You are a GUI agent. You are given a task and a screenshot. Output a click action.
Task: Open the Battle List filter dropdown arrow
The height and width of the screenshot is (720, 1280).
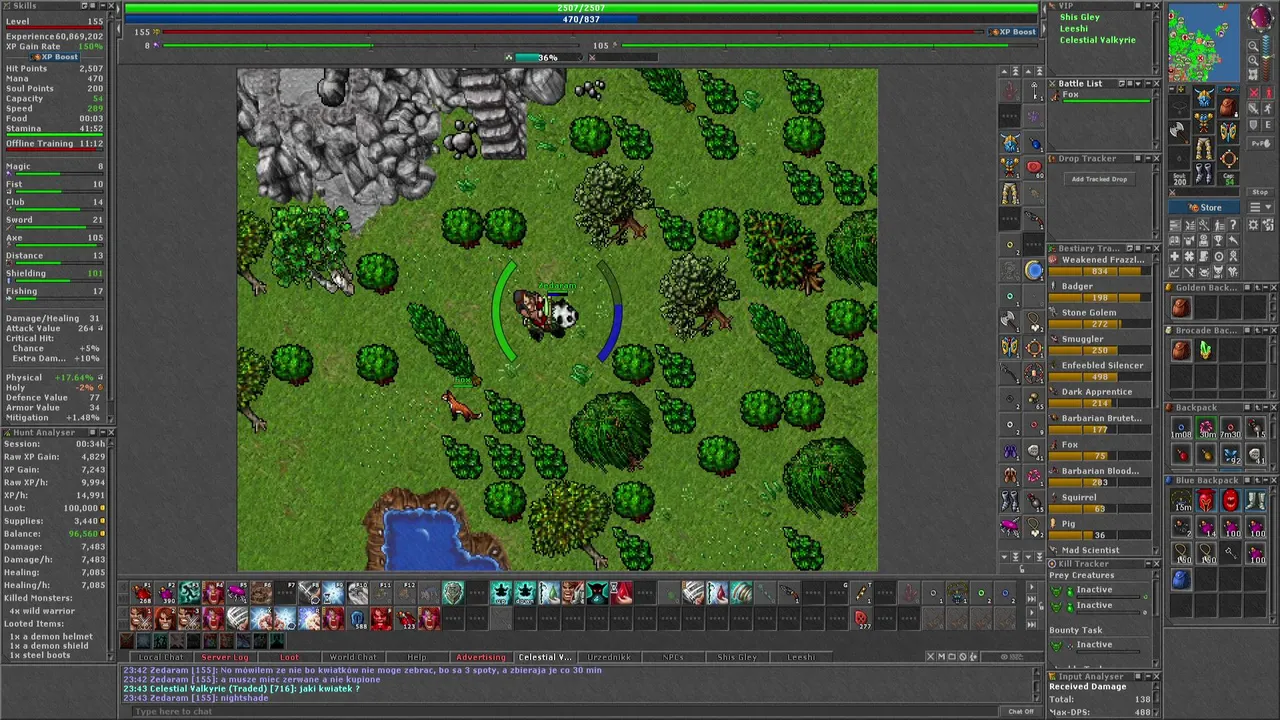point(1138,84)
